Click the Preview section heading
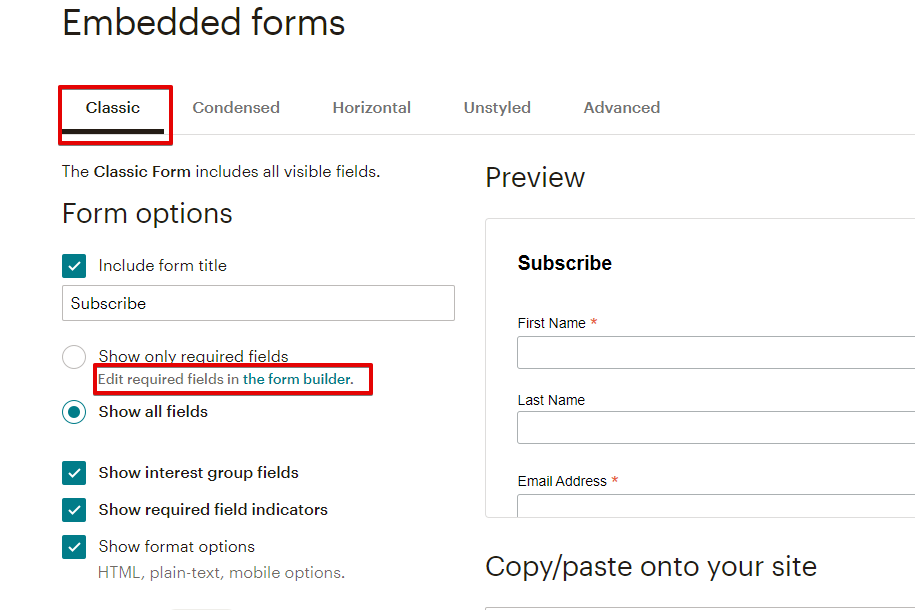 tap(535, 178)
